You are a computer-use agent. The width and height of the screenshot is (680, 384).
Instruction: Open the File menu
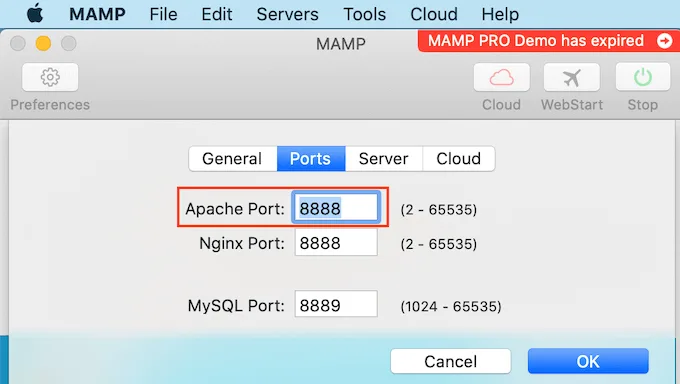click(163, 14)
